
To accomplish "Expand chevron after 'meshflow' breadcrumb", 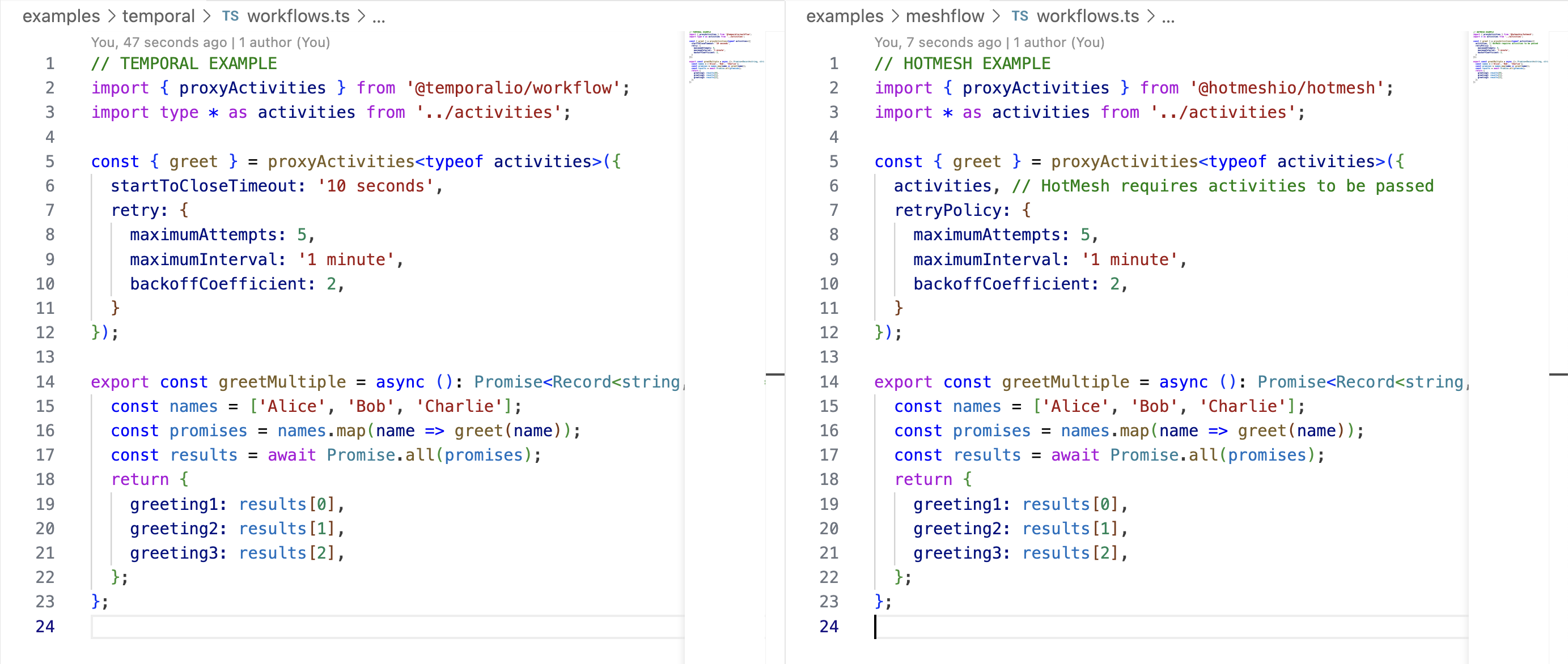I will click(x=996, y=16).
